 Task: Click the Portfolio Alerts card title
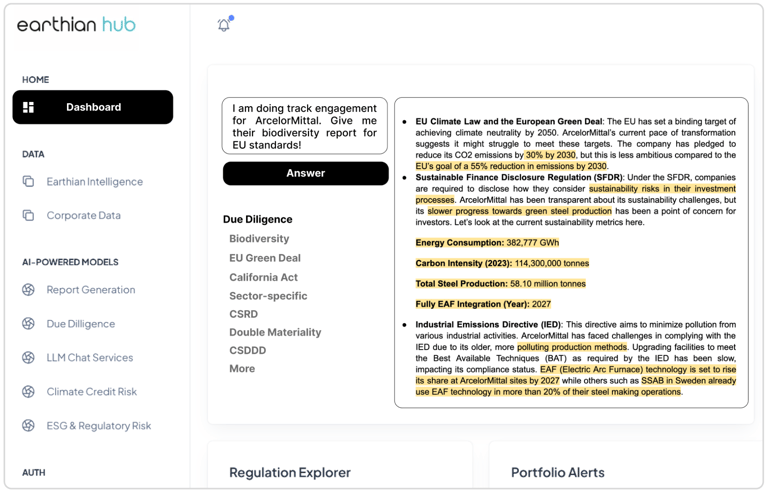point(558,472)
